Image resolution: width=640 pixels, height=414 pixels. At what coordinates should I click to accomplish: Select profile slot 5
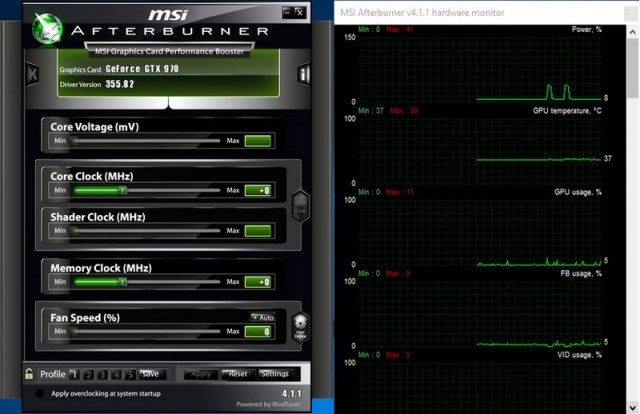click(x=130, y=374)
